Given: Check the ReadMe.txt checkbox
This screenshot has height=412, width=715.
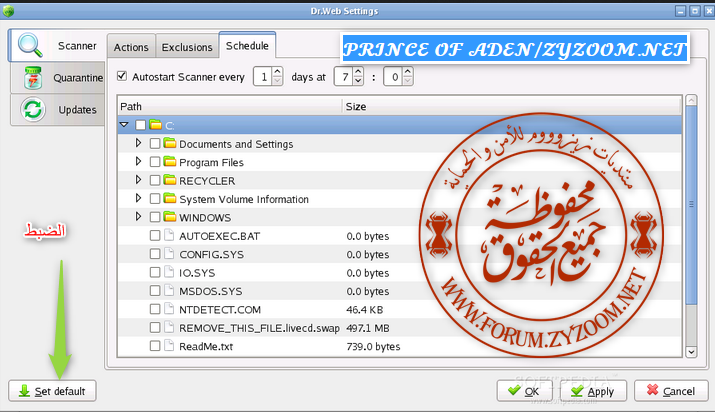Looking at the screenshot, I should click(x=155, y=346).
